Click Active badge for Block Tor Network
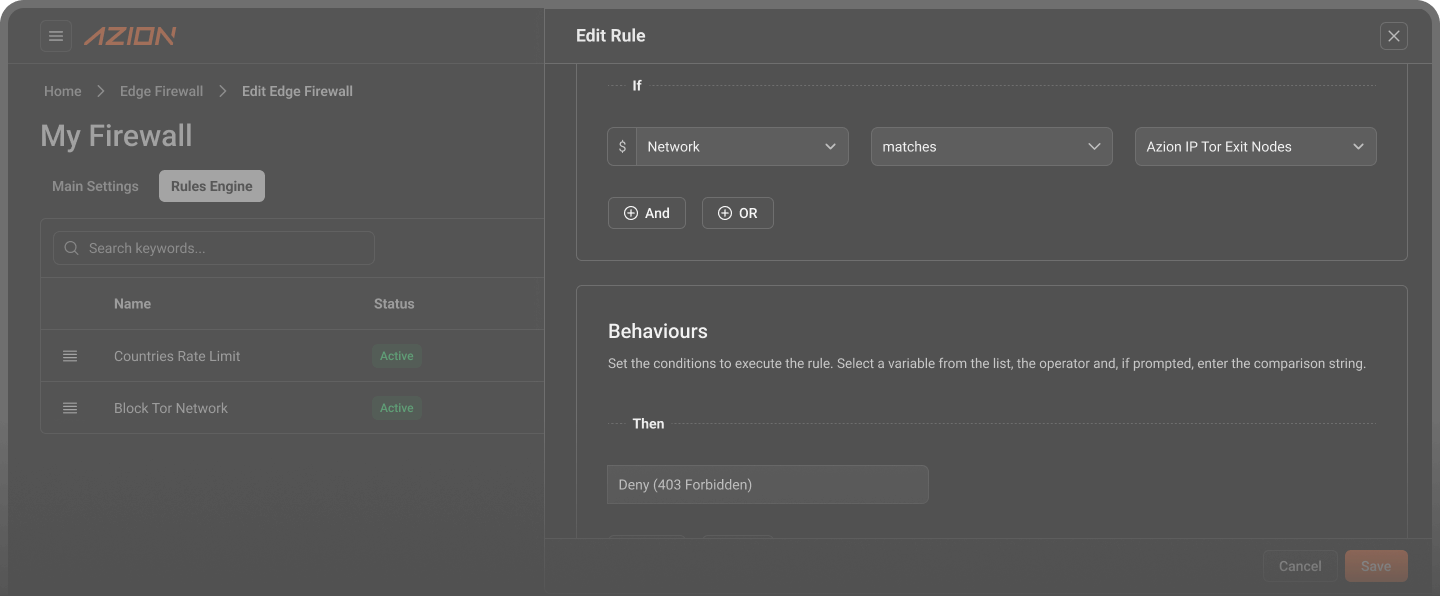The image size is (1440, 596). (x=397, y=408)
